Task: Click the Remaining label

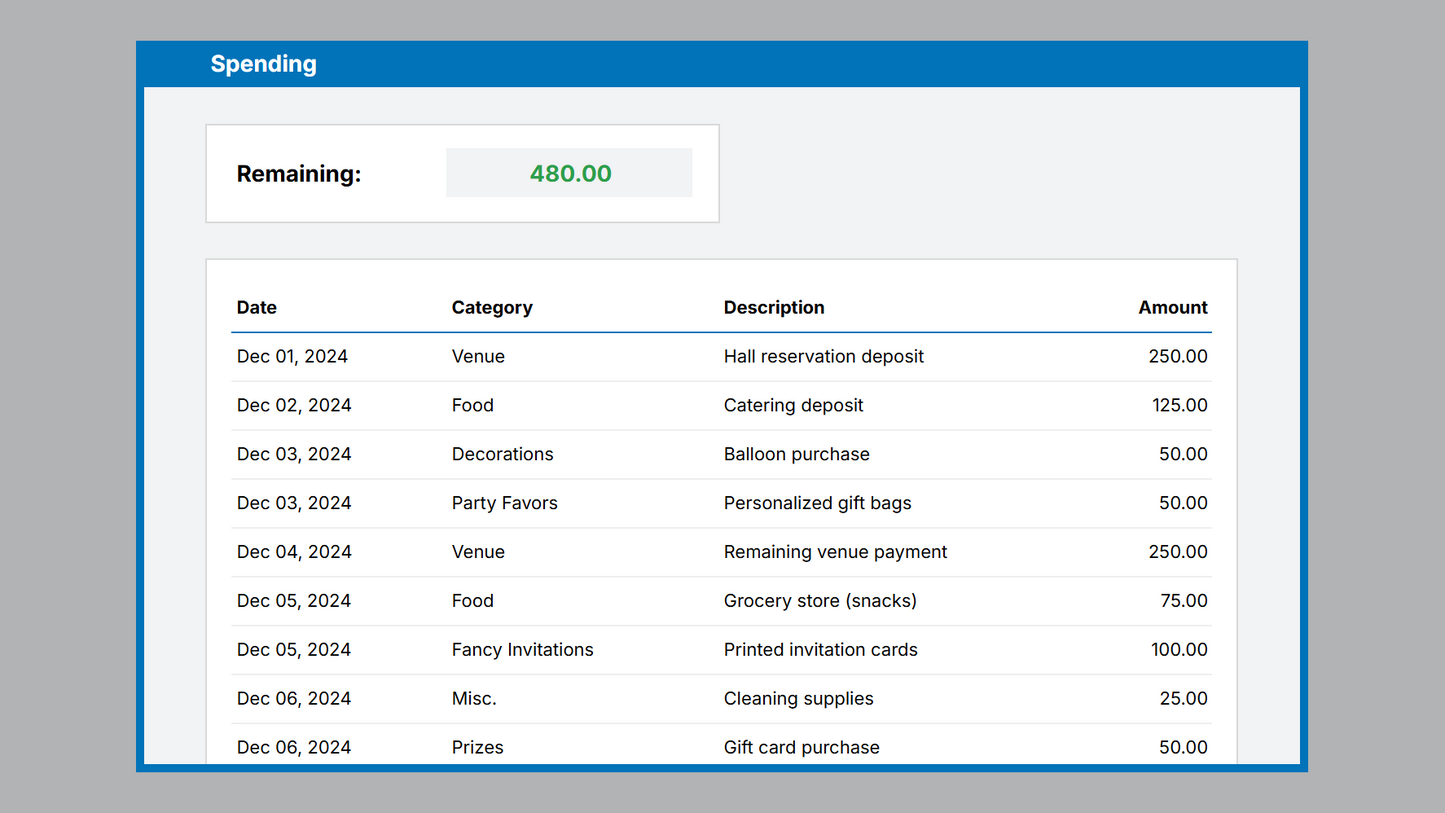Action: [298, 174]
